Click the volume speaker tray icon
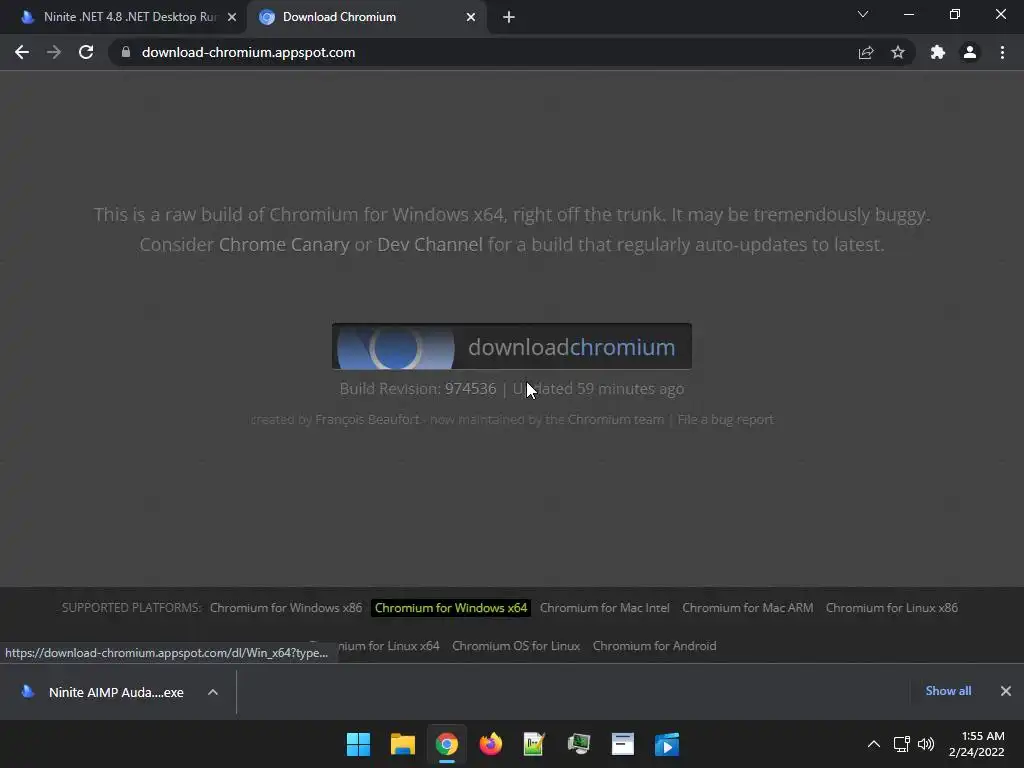 [926, 744]
